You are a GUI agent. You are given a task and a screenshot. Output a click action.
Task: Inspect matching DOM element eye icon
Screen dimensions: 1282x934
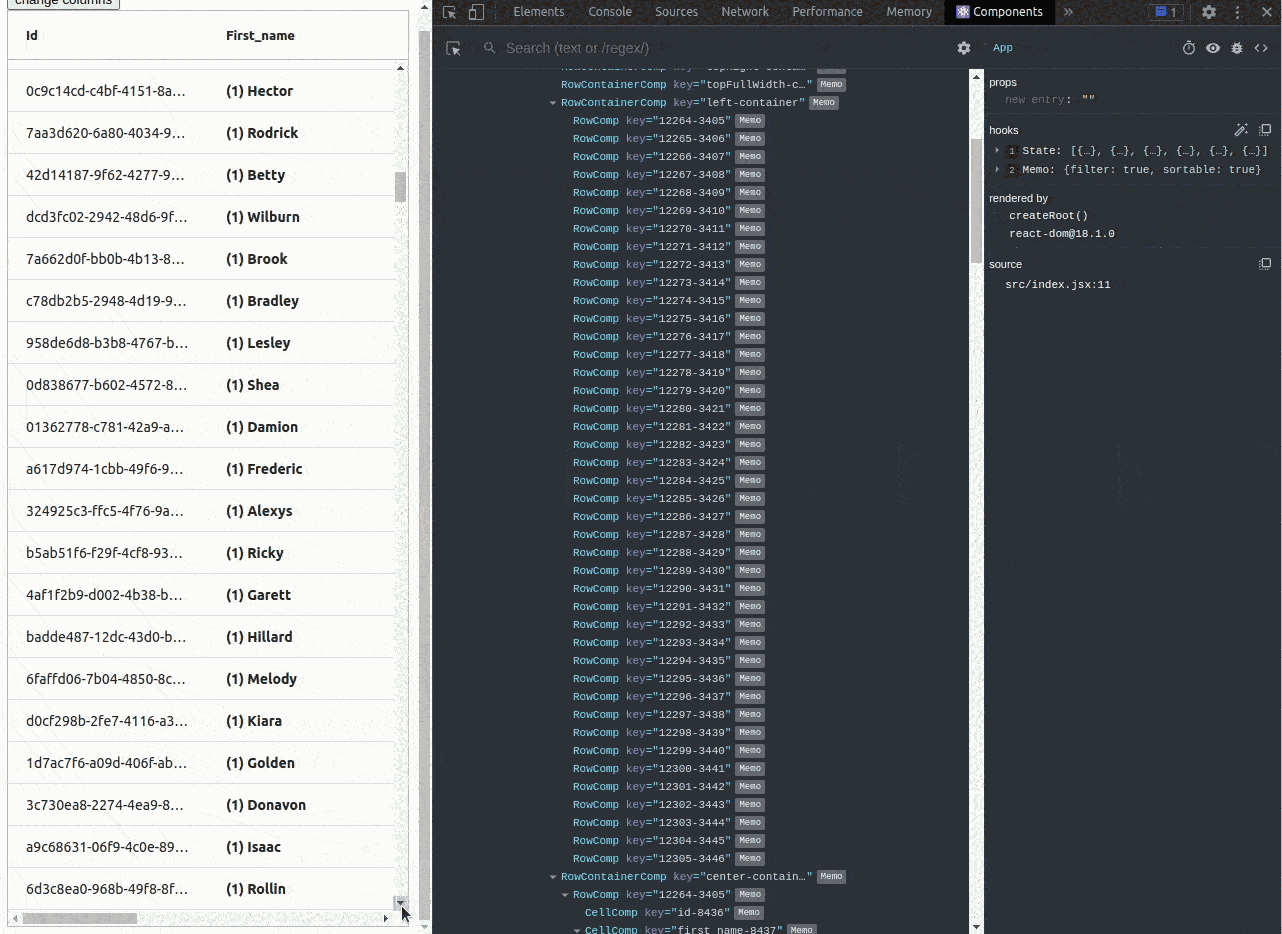click(1213, 48)
